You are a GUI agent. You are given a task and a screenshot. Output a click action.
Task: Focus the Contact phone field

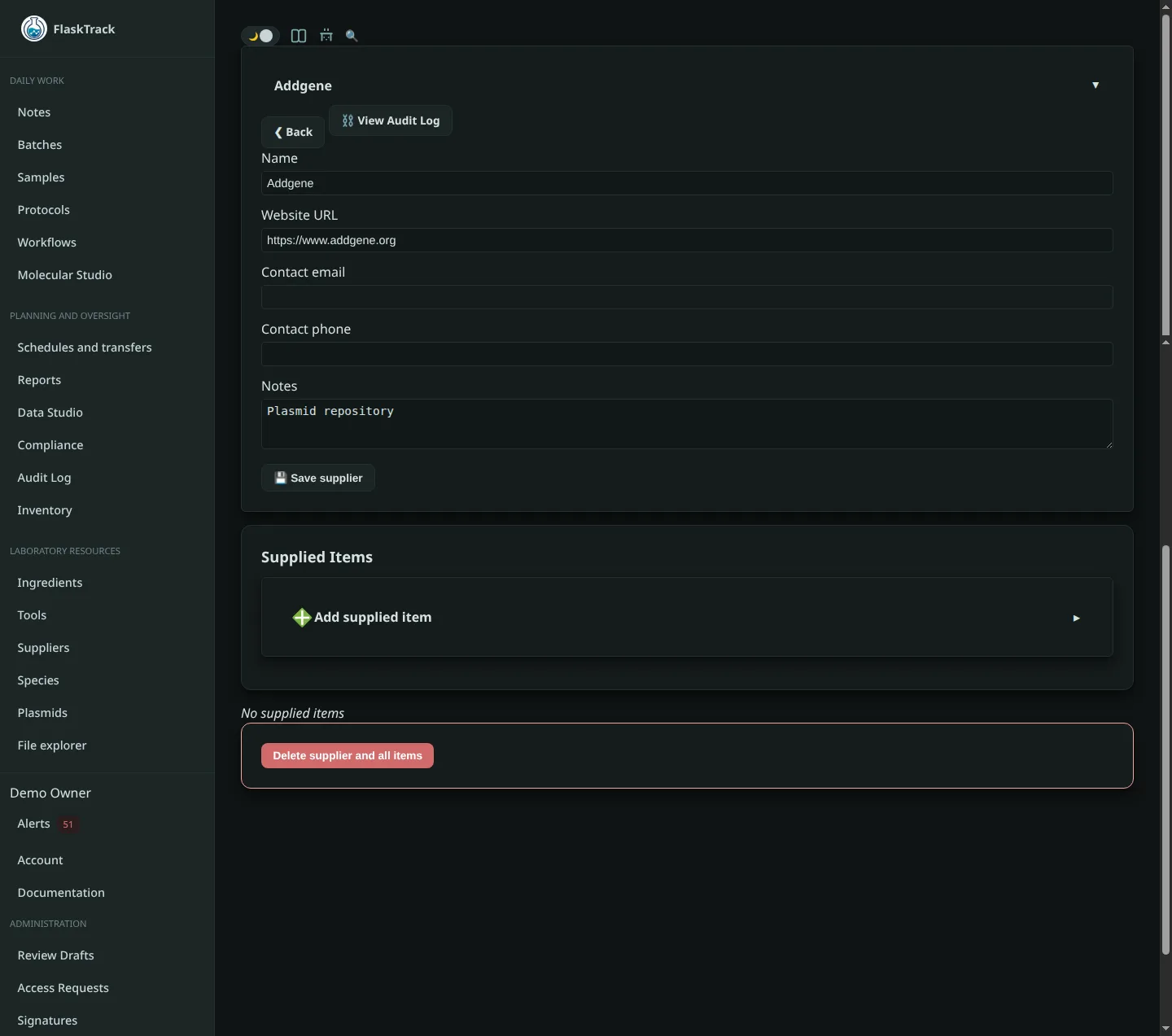point(687,354)
